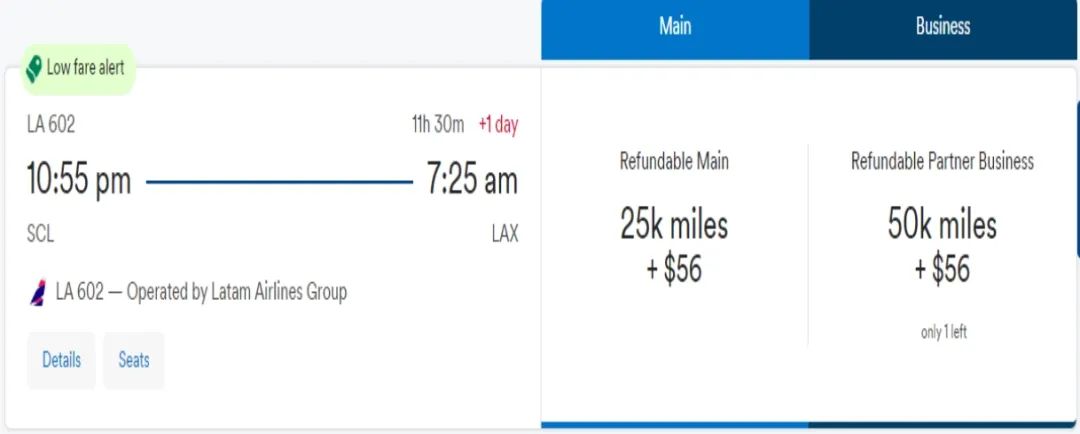Switch to the Business fare tab
1080x434 pixels.
(943, 27)
